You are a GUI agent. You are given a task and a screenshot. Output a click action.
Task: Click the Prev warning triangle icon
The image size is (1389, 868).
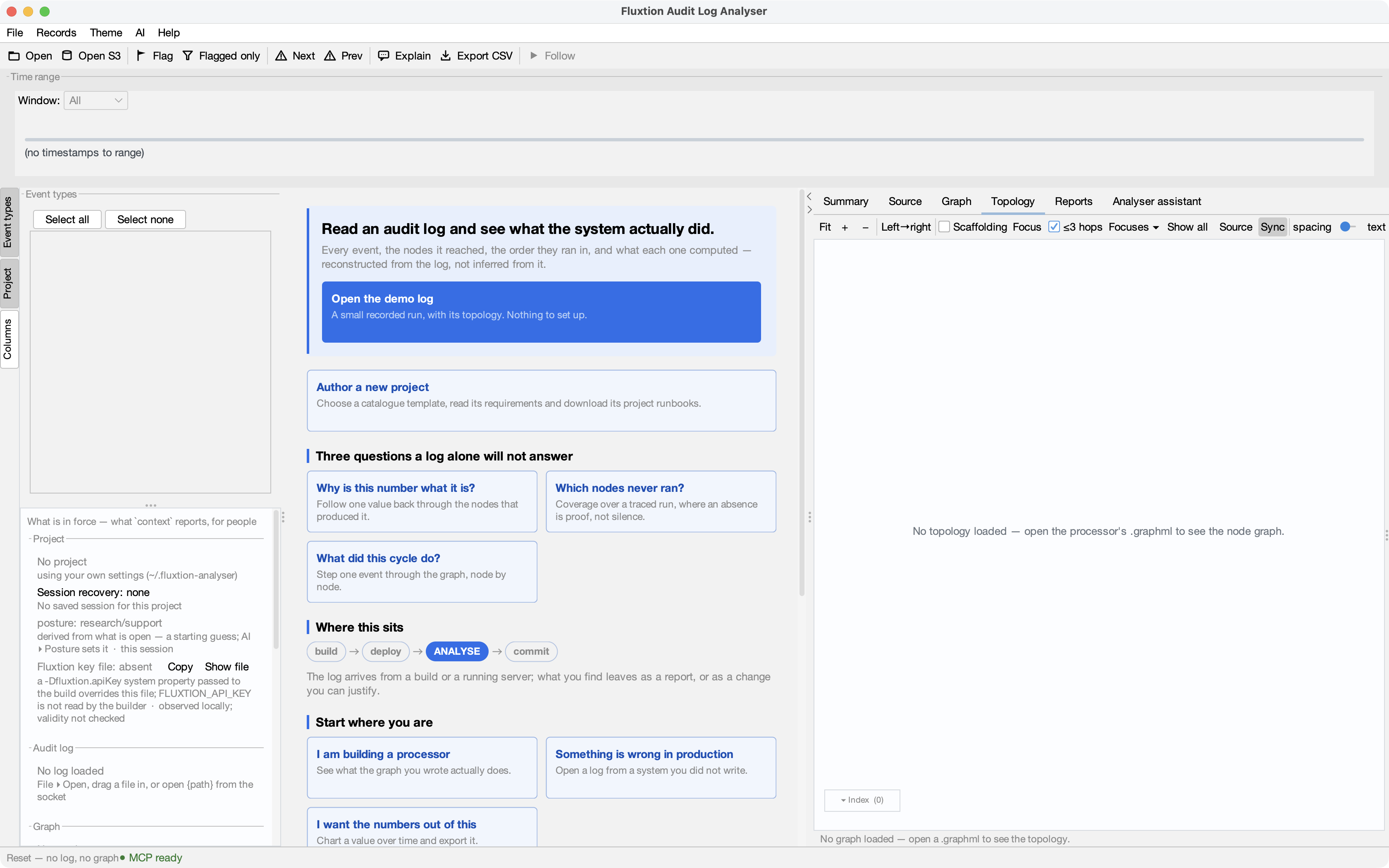pos(330,56)
